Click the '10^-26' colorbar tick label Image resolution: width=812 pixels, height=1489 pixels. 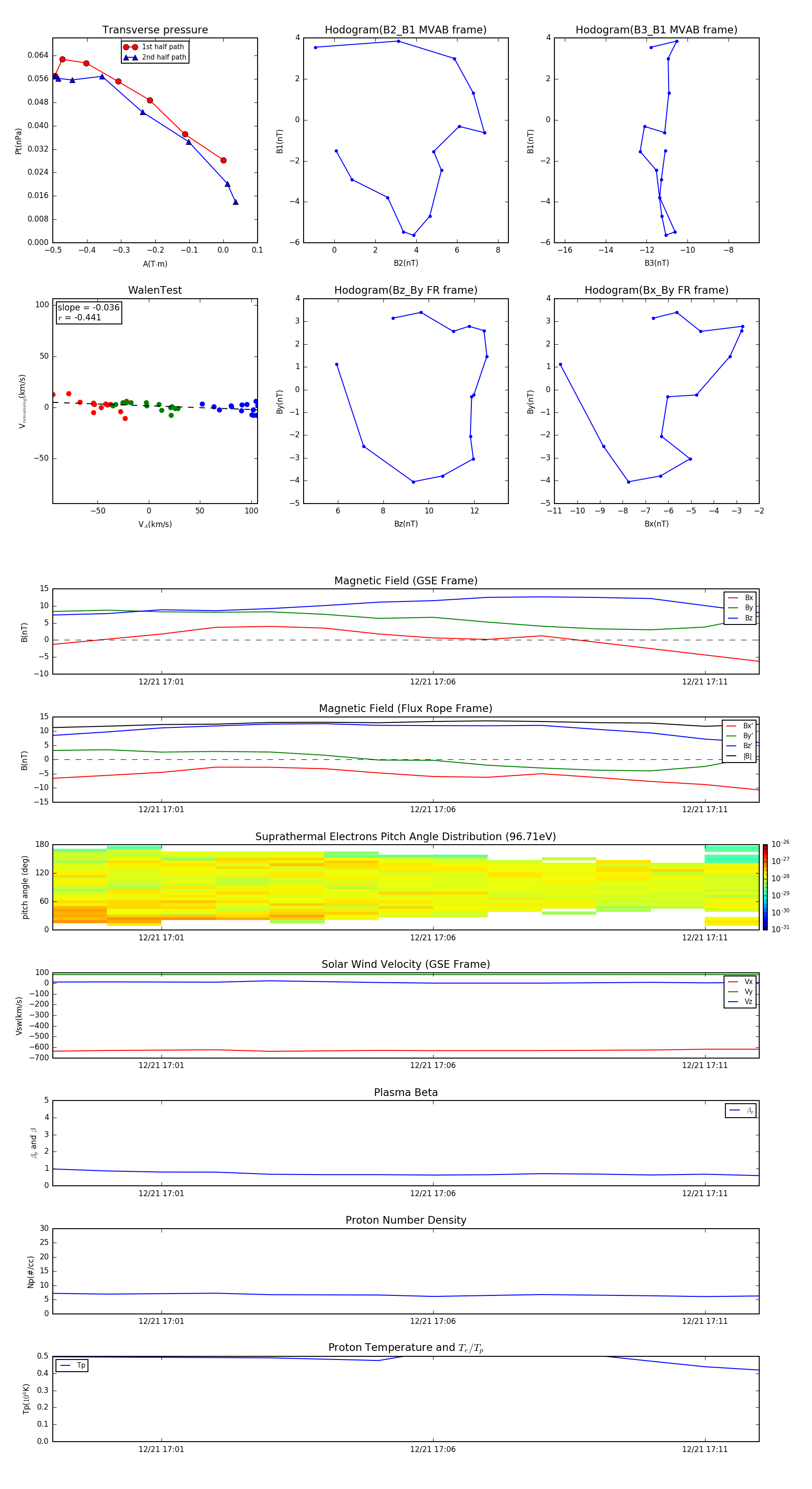[781, 844]
